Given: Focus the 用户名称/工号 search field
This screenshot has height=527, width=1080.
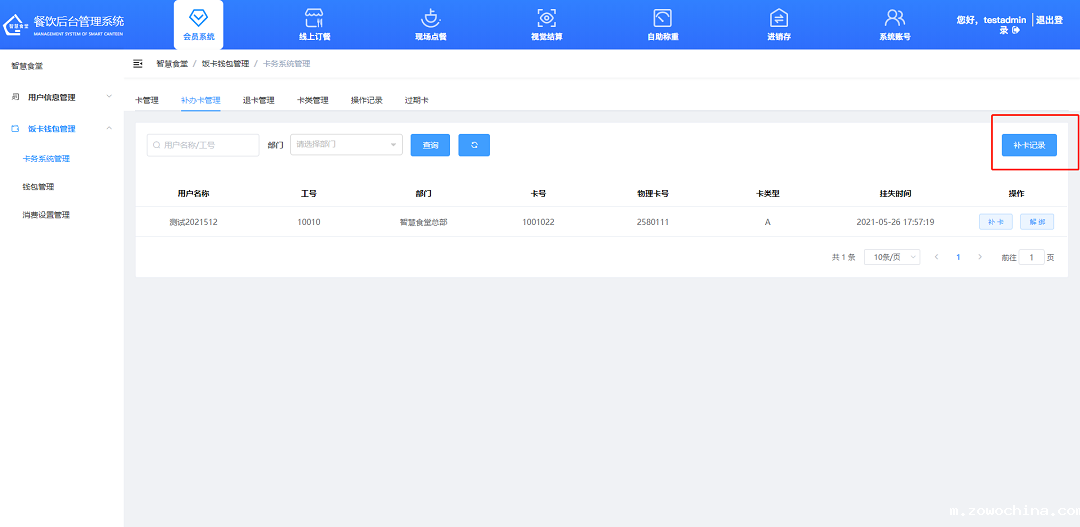Looking at the screenshot, I should [x=204, y=145].
